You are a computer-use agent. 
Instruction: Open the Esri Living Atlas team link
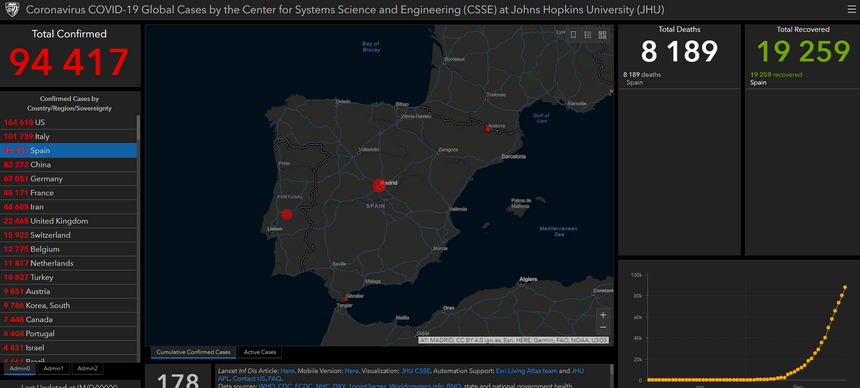[x=528, y=371]
